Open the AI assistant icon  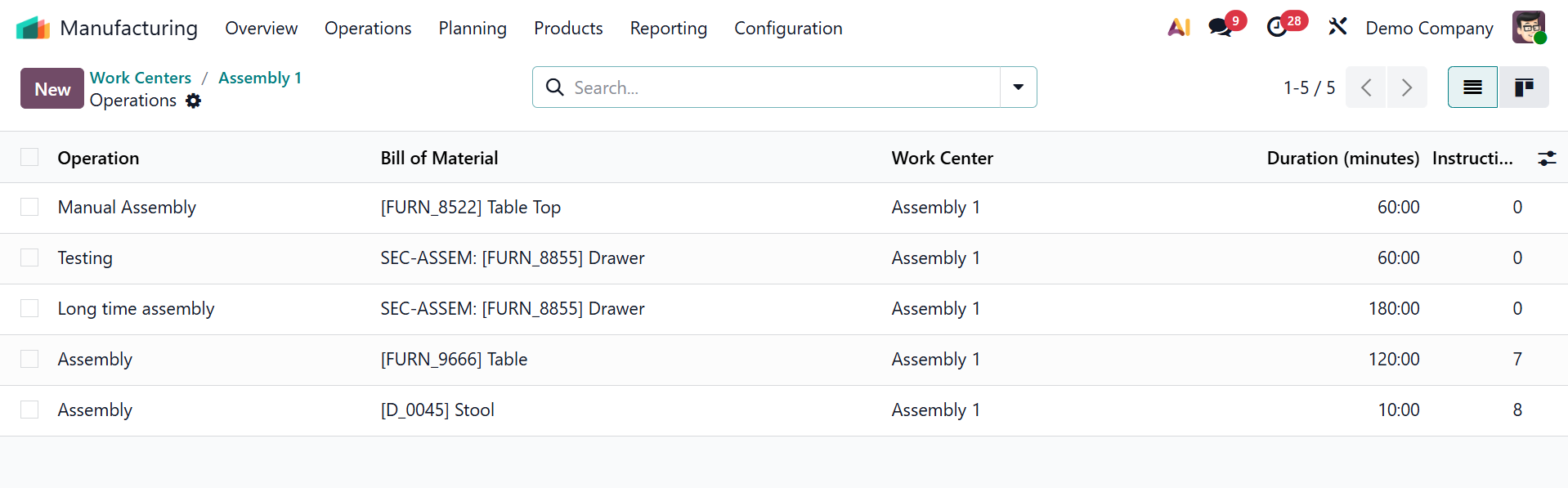tap(1178, 28)
